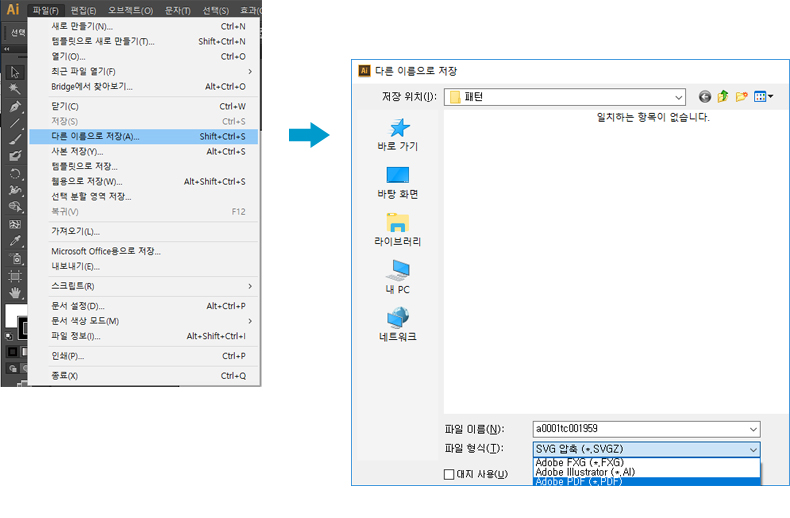The width and height of the screenshot is (790, 518).
Task: Select the Eyedropper tool
Action: [x=15, y=241]
